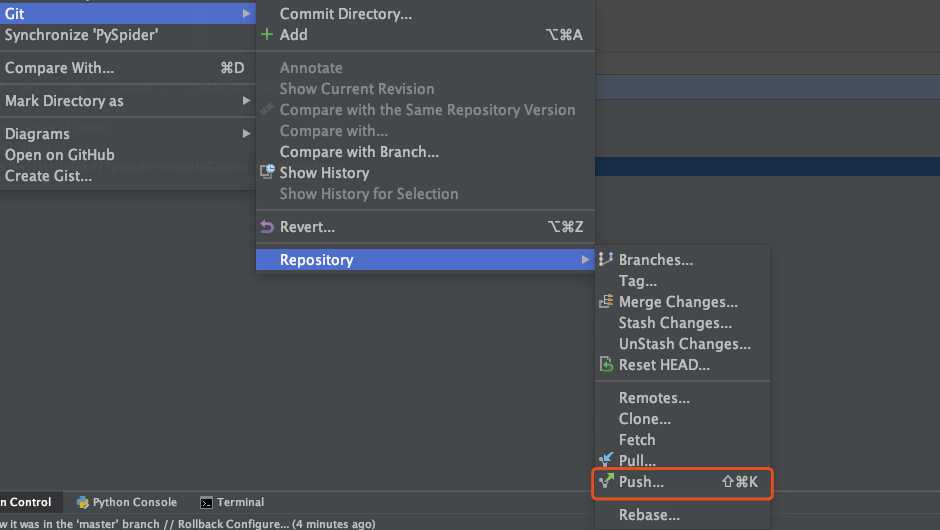Choose Pull... entry

[637, 461]
